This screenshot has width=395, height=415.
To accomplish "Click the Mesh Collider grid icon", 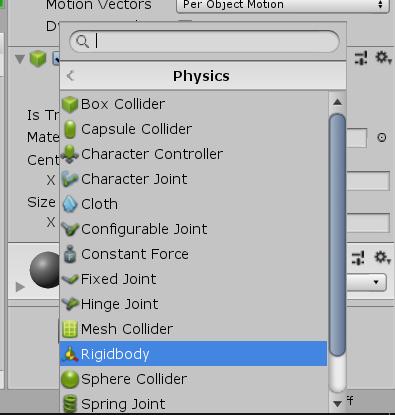I will tap(70, 329).
